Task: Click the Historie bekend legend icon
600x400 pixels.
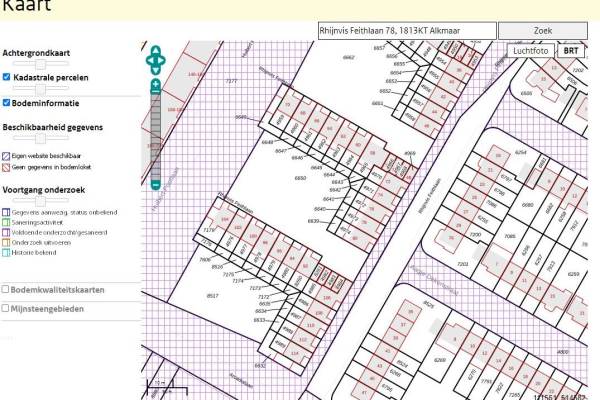Action: (6, 252)
